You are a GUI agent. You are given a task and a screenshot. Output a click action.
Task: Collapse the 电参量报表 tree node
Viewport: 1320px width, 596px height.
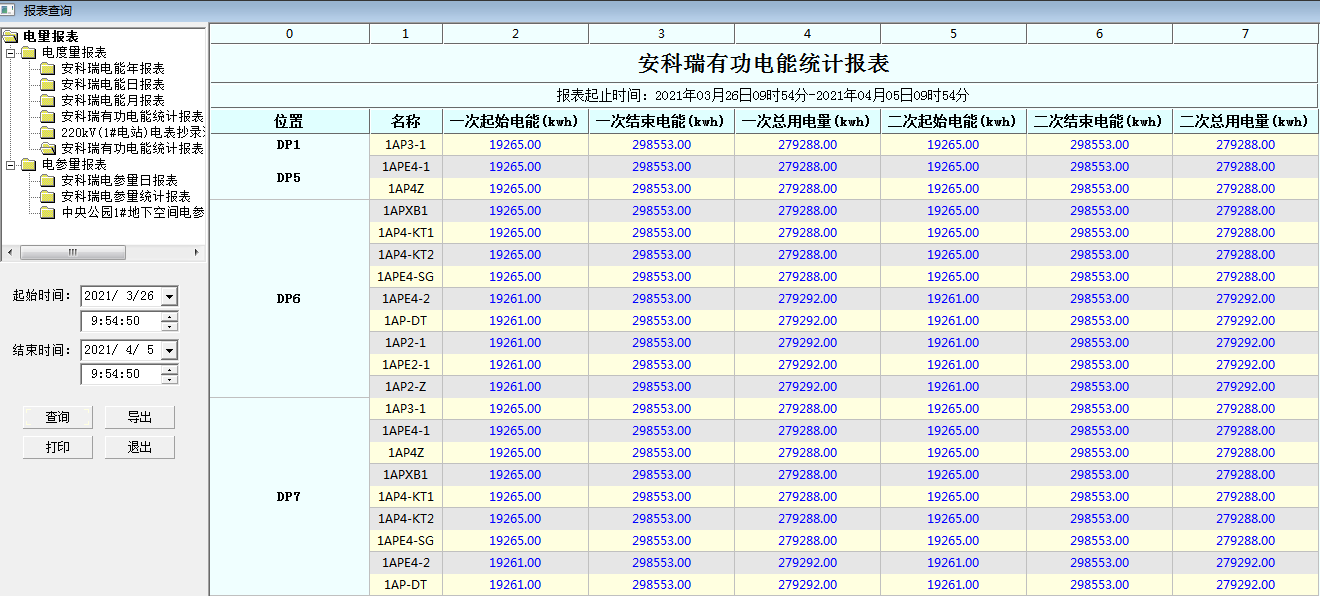tap(10, 164)
